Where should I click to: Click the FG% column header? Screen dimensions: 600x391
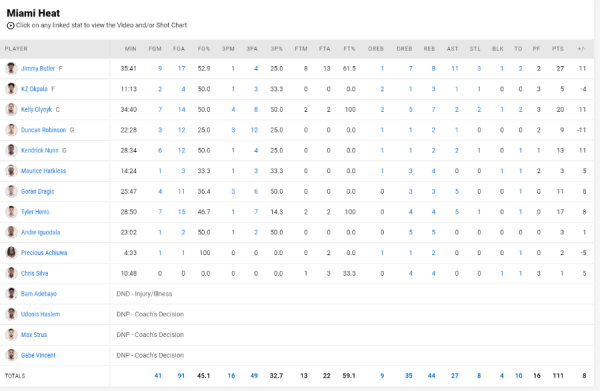[x=204, y=49]
